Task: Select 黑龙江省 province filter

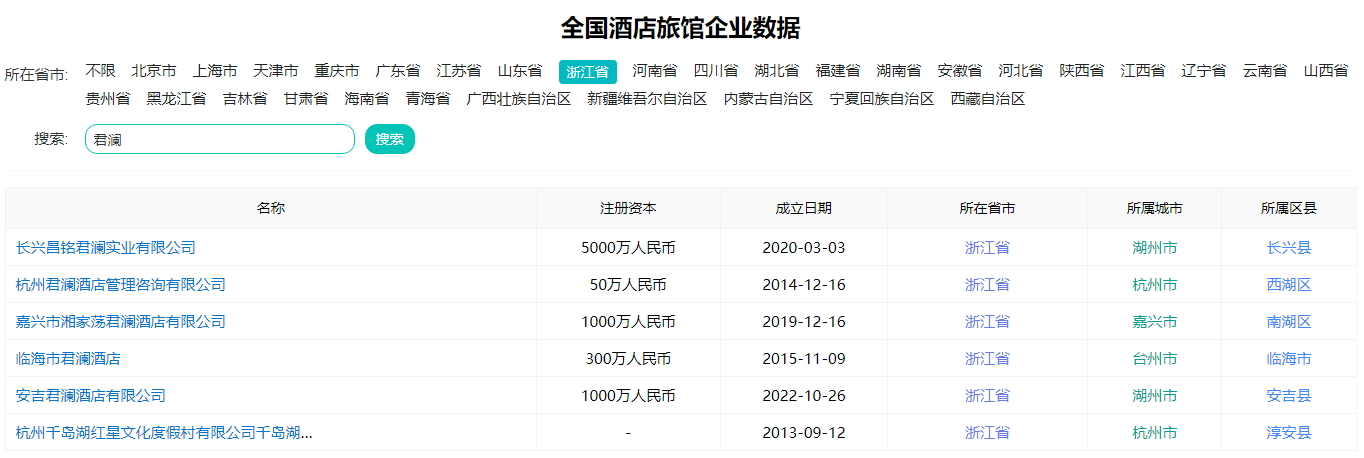Action: point(176,99)
